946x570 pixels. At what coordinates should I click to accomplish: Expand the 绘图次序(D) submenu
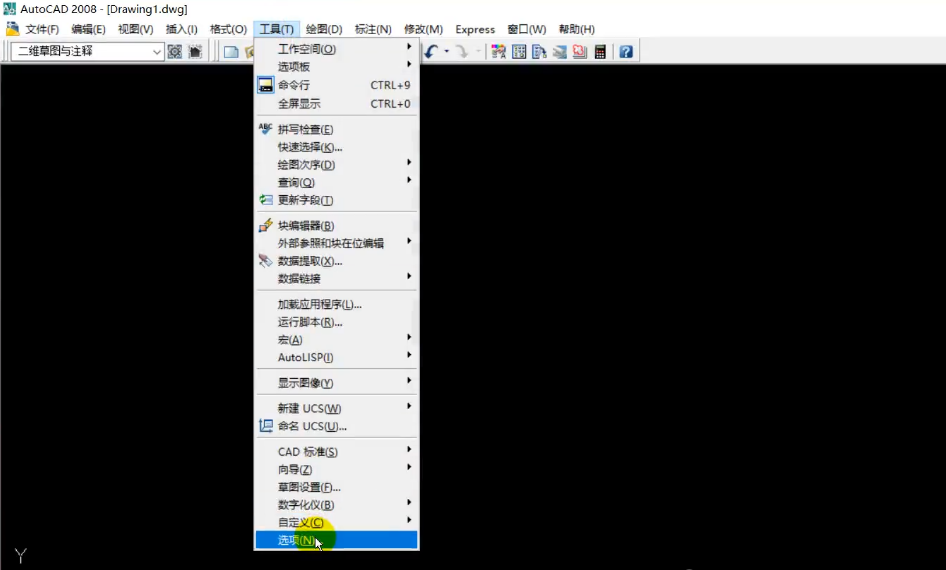[x=336, y=165]
